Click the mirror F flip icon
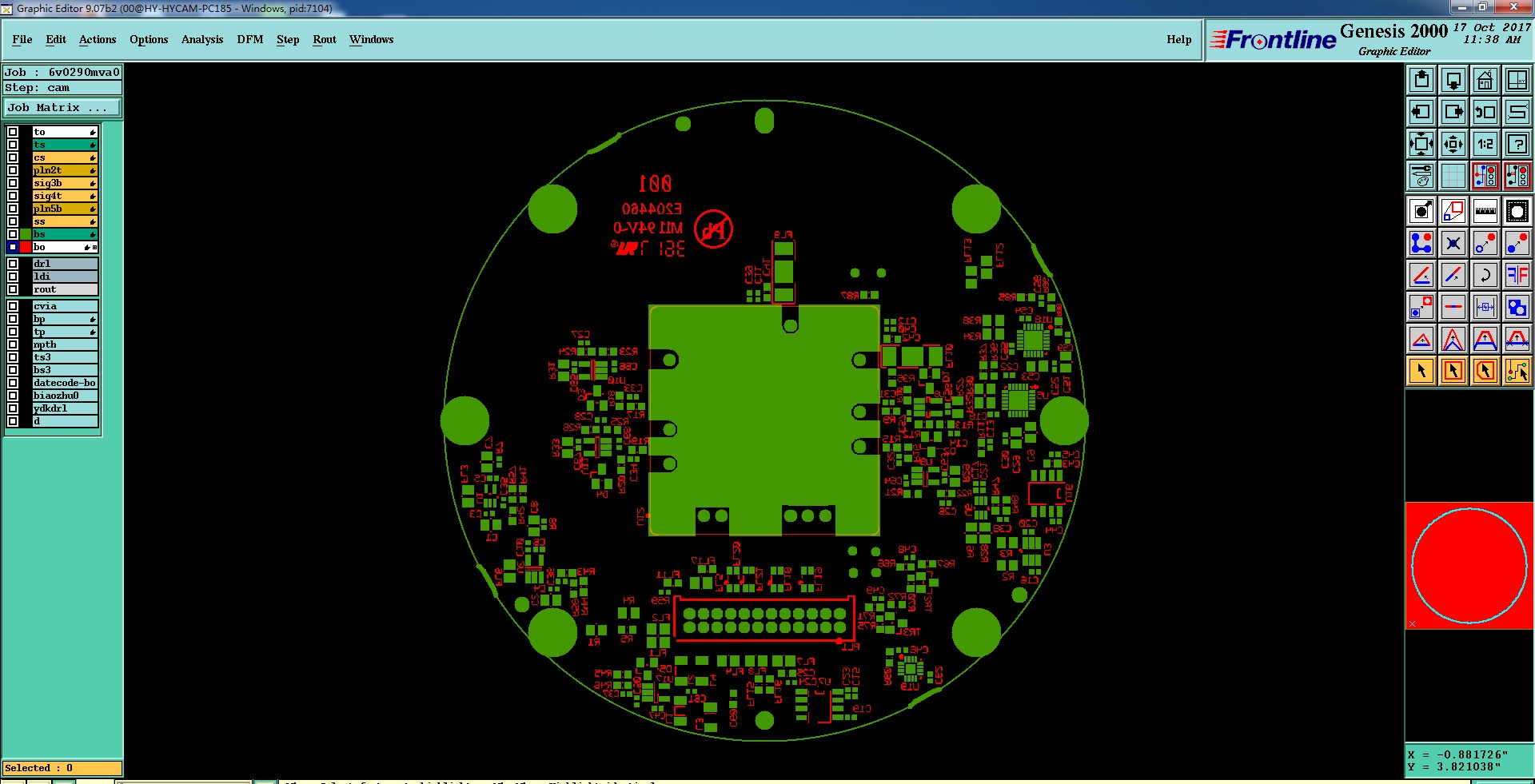The width and height of the screenshot is (1535, 784). [x=1517, y=275]
